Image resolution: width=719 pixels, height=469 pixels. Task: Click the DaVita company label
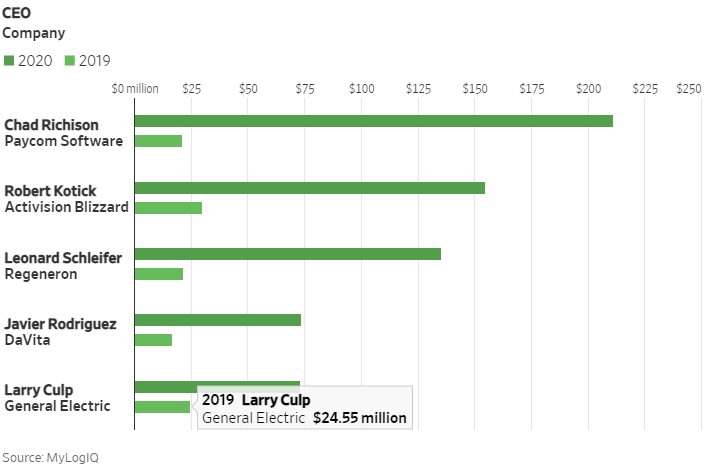point(27,340)
